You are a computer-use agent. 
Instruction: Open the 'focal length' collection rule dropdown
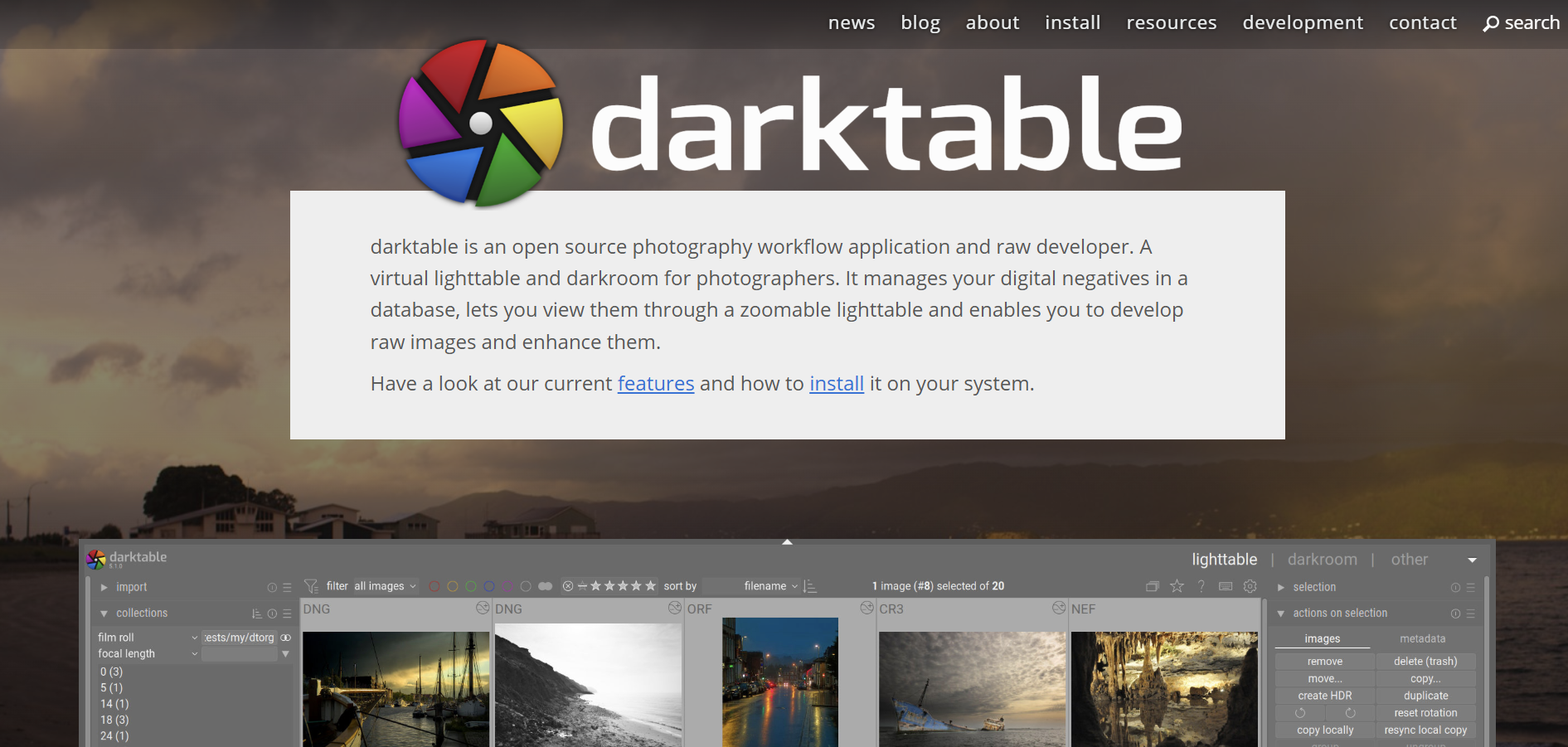[148, 654]
